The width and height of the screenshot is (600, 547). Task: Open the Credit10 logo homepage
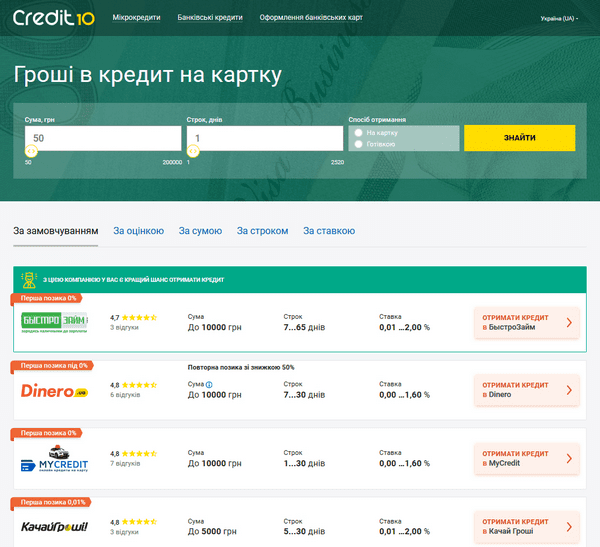click(54, 18)
